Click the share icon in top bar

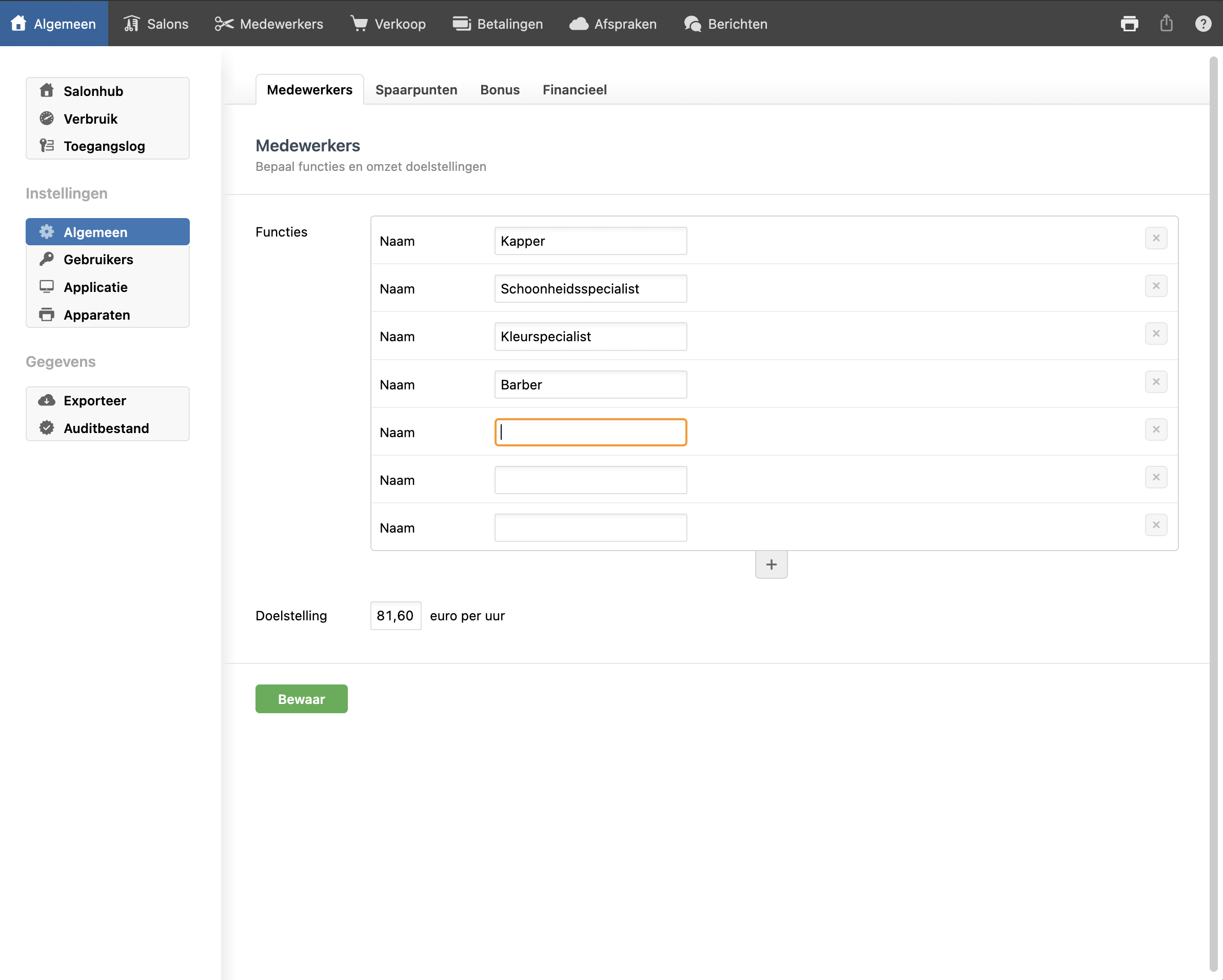coord(1166,24)
